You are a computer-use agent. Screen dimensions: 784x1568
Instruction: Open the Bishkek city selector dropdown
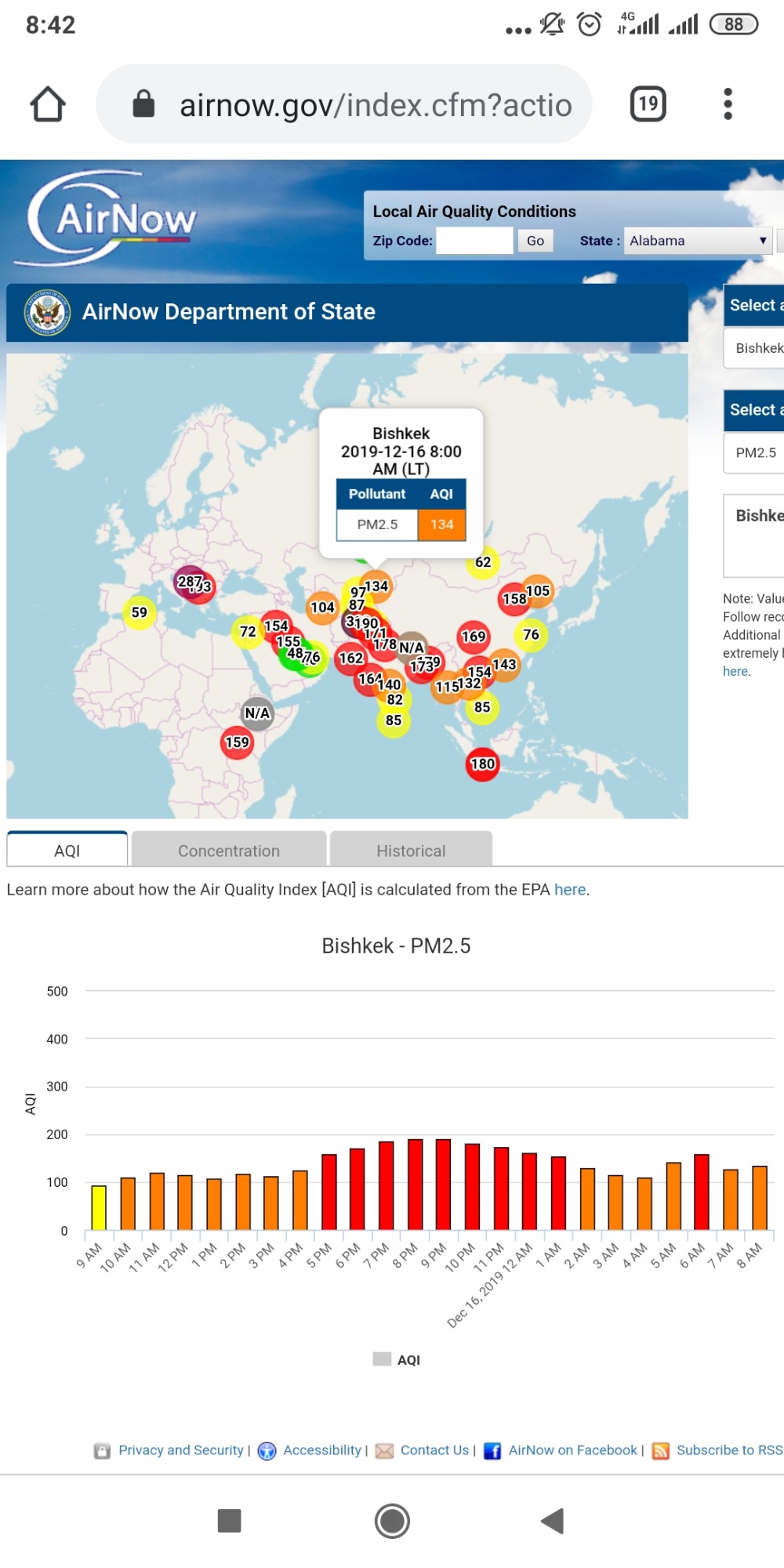pyautogui.click(x=754, y=348)
